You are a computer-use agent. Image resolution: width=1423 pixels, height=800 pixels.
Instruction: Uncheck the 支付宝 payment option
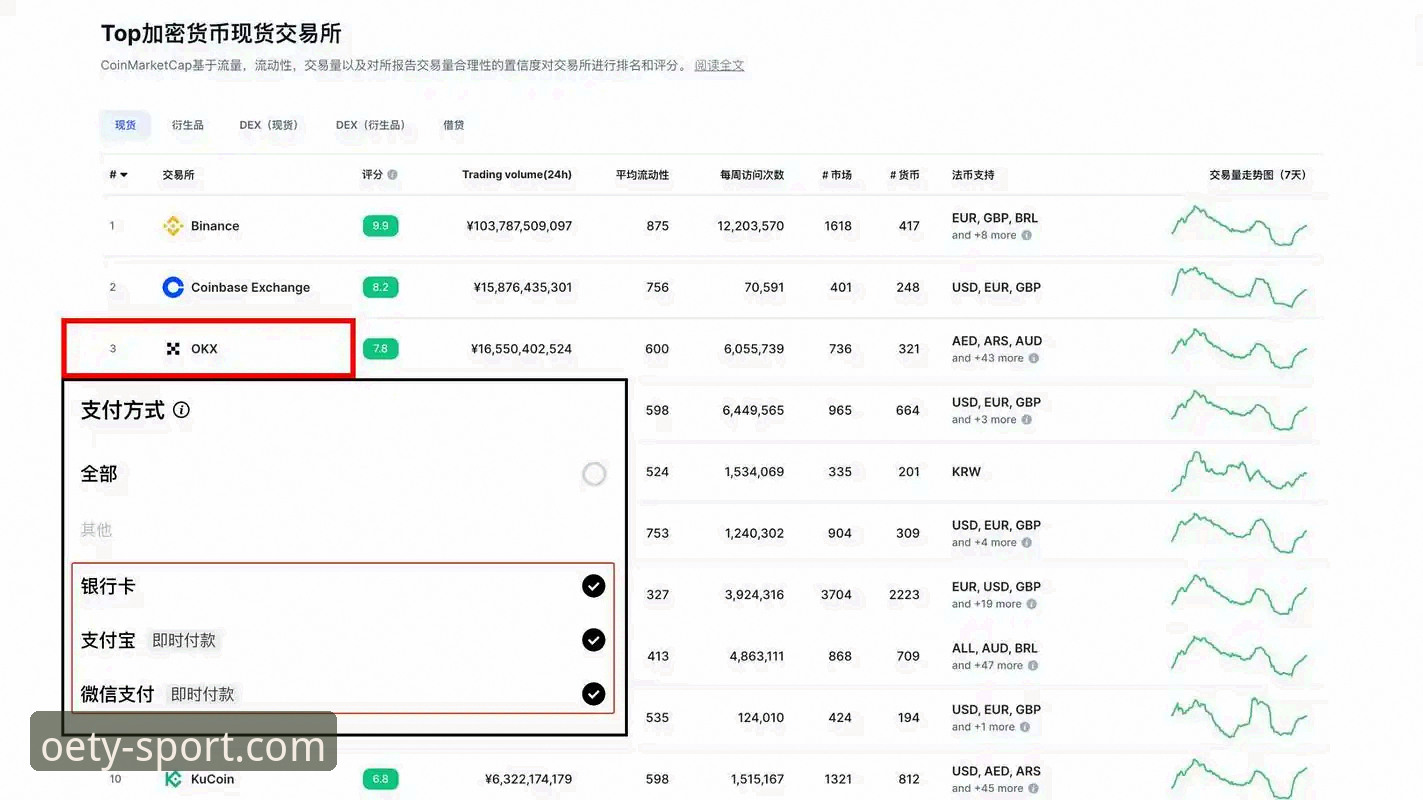tap(594, 640)
